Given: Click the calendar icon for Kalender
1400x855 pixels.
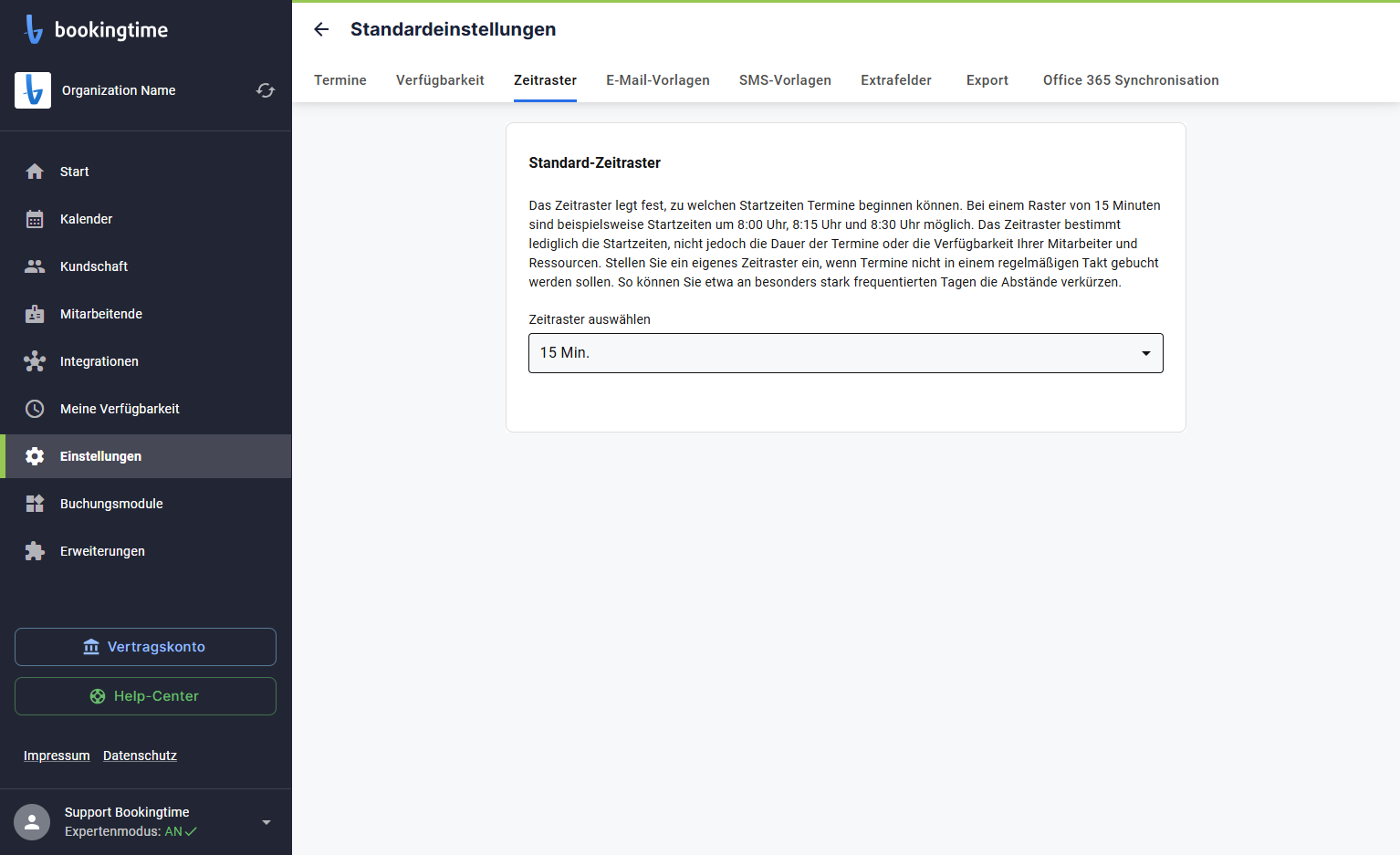Looking at the screenshot, I should click(x=35, y=219).
